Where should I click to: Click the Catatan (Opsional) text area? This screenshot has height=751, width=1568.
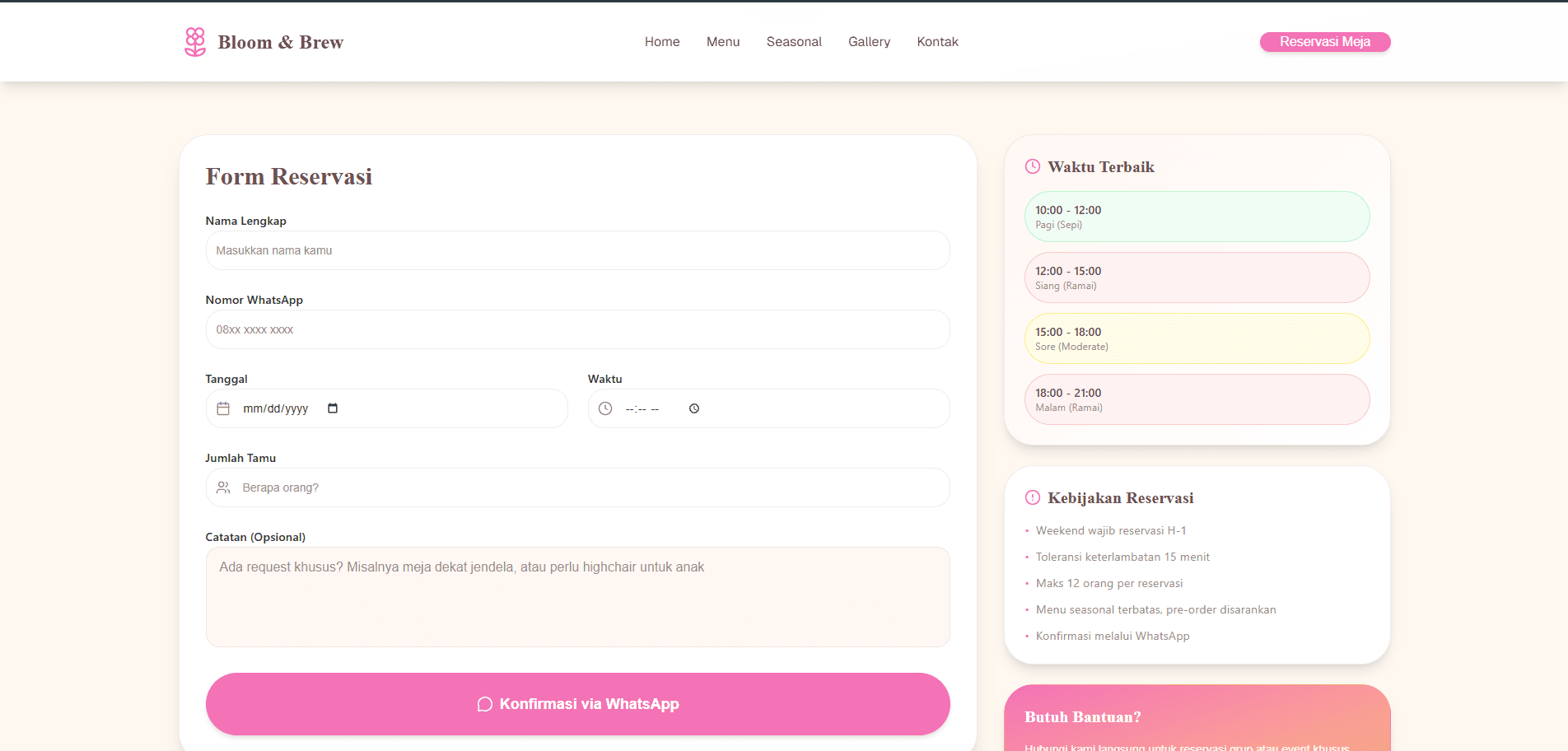tap(577, 597)
